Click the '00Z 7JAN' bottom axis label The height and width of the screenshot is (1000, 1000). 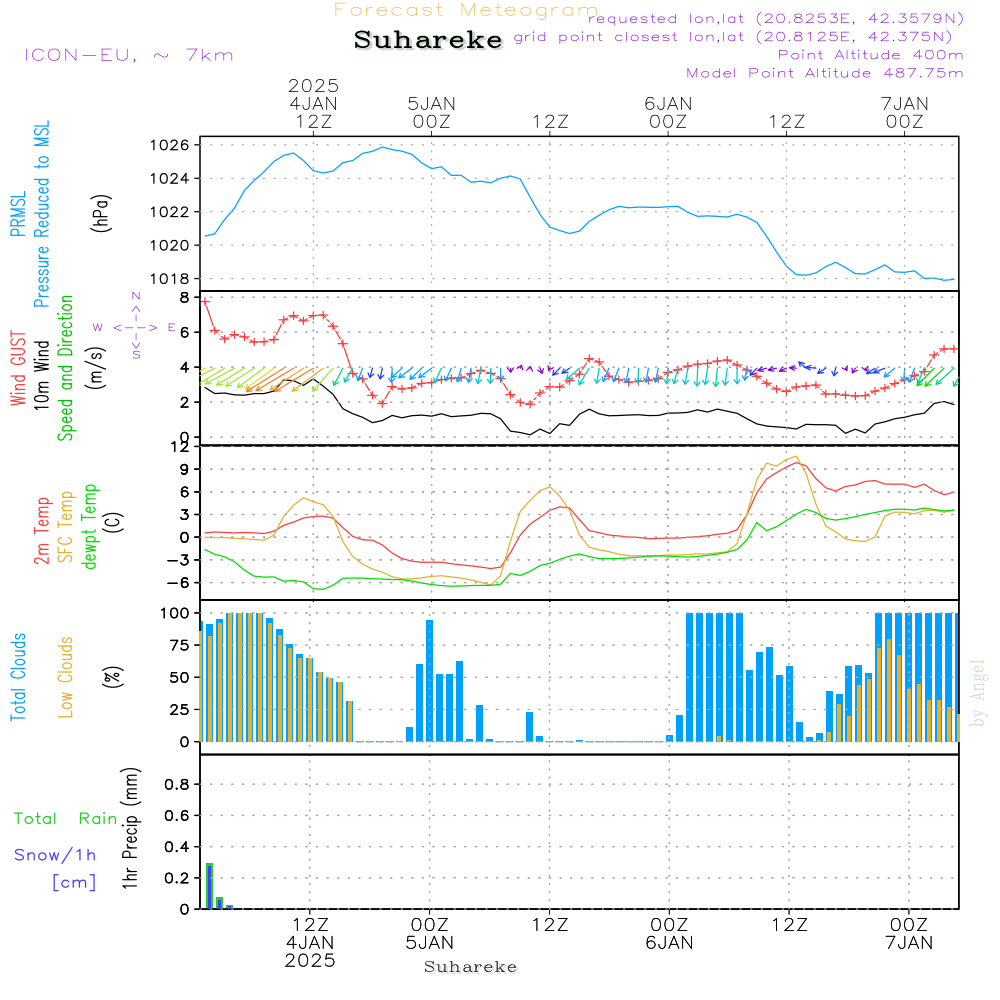[x=909, y=934]
